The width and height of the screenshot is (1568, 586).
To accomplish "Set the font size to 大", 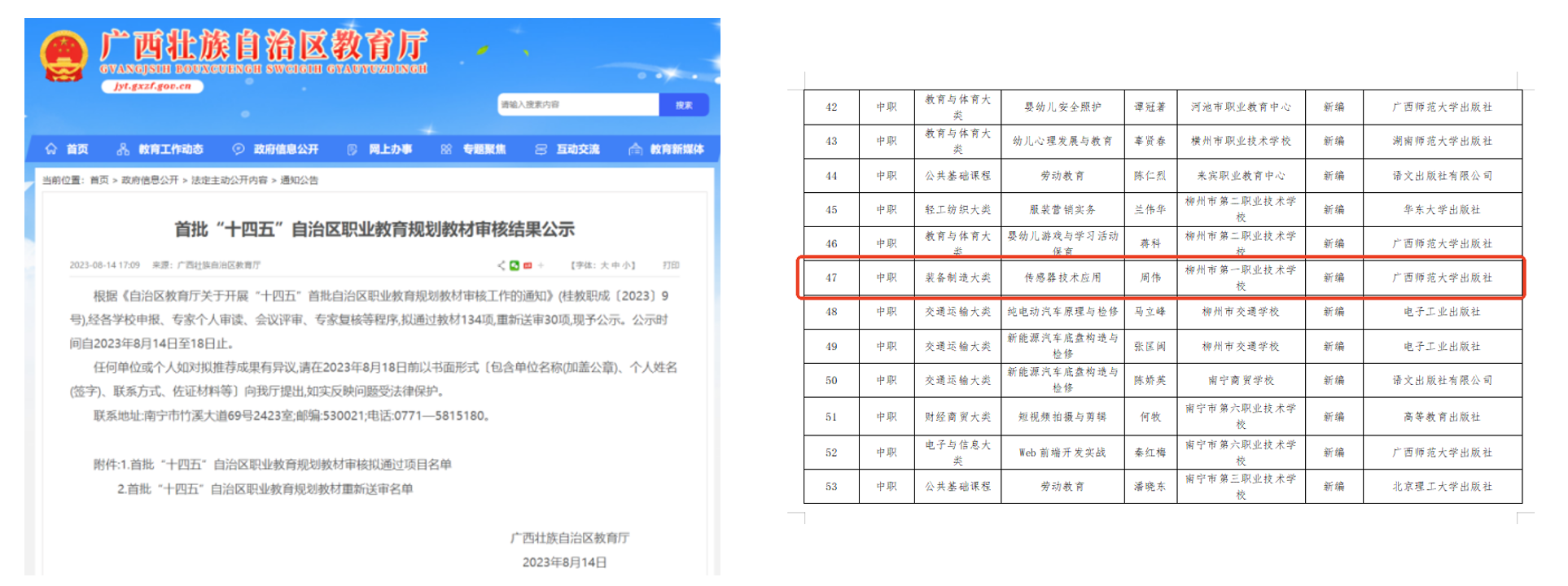I will (604, 265).
